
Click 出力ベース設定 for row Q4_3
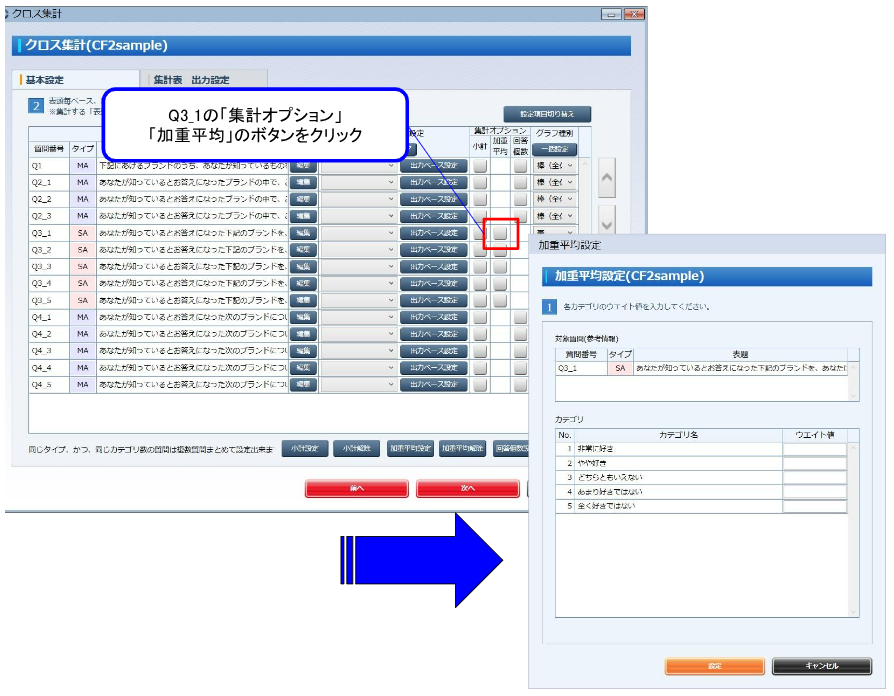tap(433, 351)
